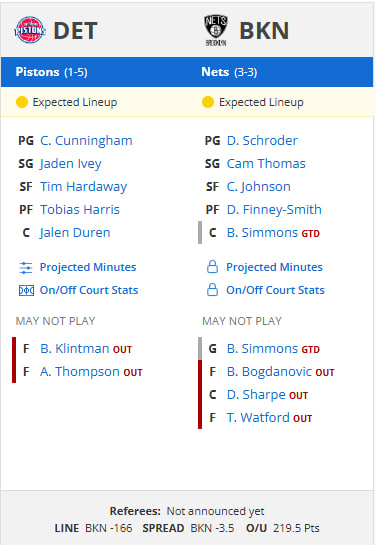Click the yellow Expected Lineup dot for Nets
The width and height of the screenshot is (379, 545).
[208, 102]
